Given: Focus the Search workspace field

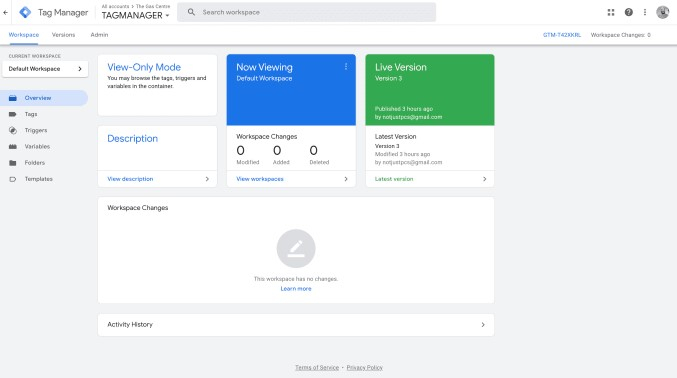Looking at the screenshot, I should 307,12.
